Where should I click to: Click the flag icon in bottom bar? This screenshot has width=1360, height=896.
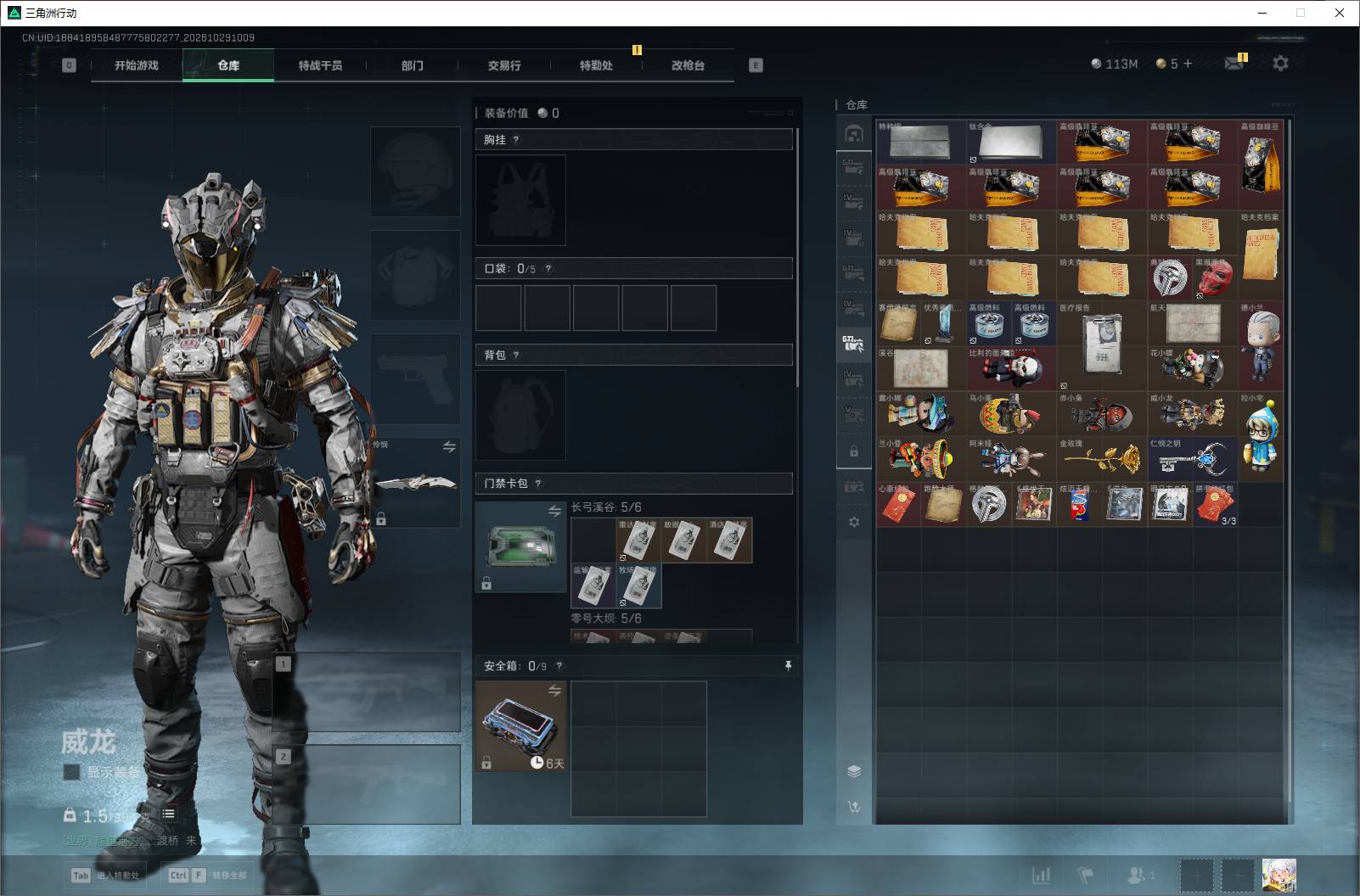point(1086,875)
